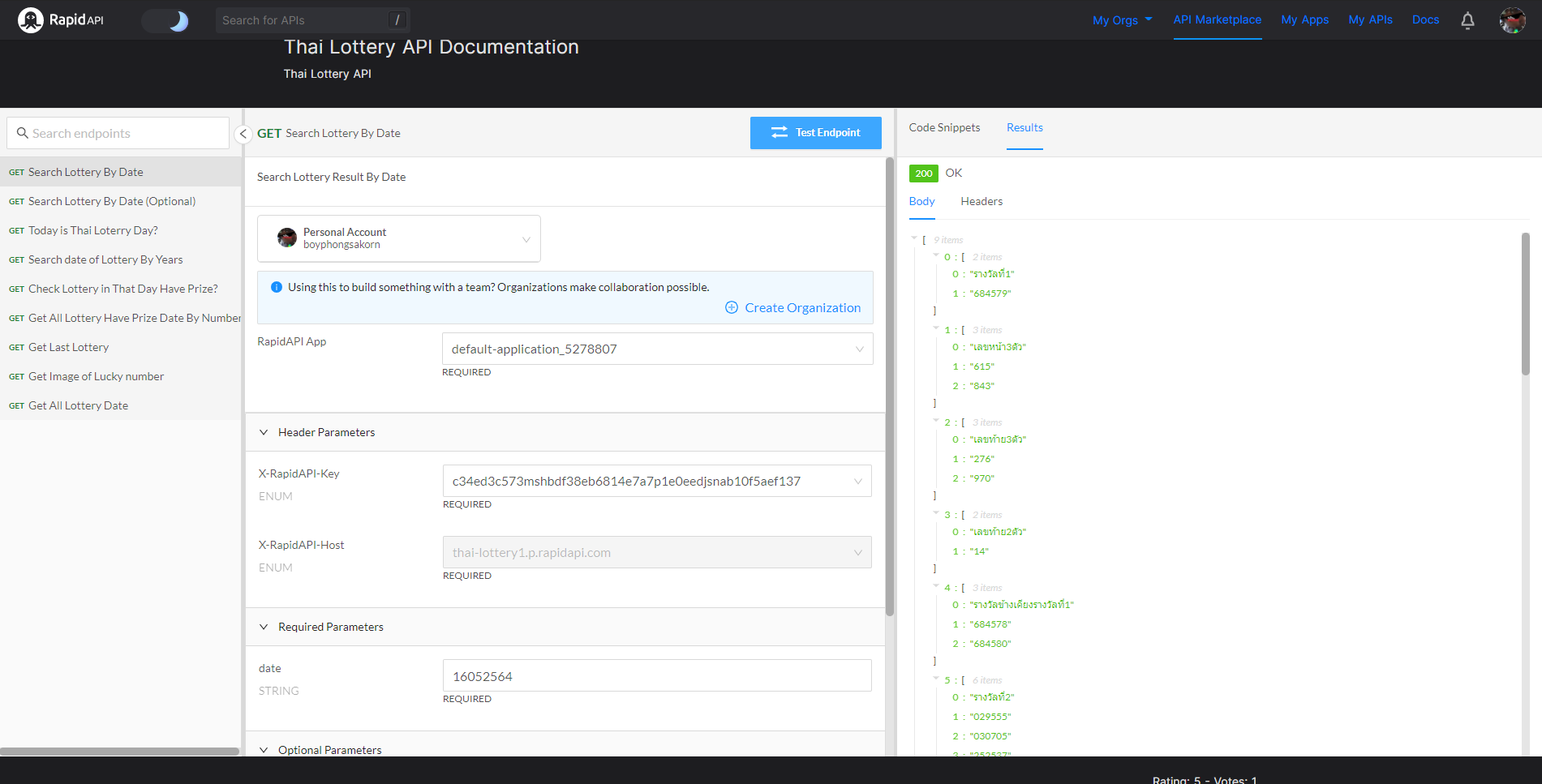
Task: Select Search date of Lottery By Years
Action: click(120, 259)
